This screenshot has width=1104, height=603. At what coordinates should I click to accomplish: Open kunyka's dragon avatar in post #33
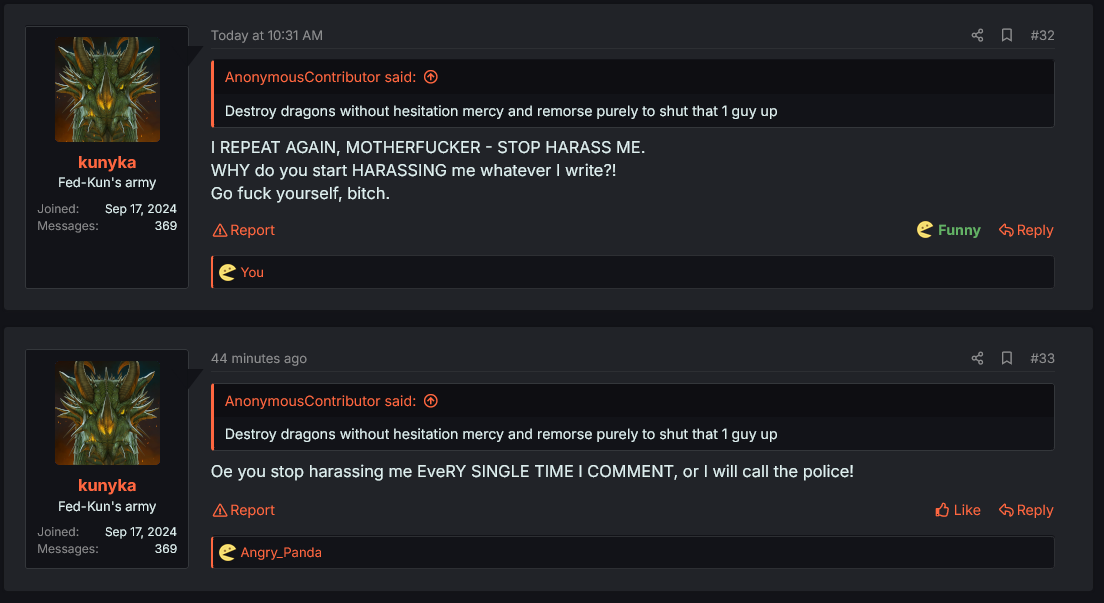coord(107,413)
